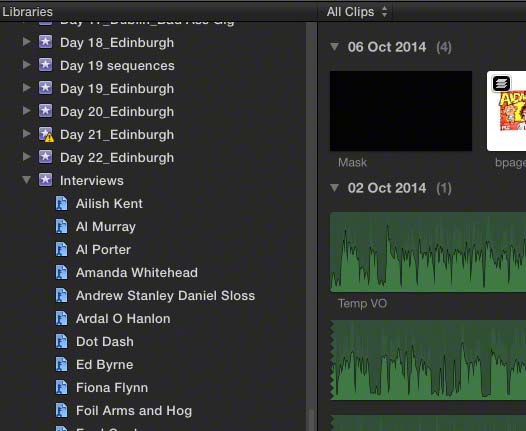Click the Temp VO clip name label
The width and height of the screenshot is (526, 431).
[363, 304]
